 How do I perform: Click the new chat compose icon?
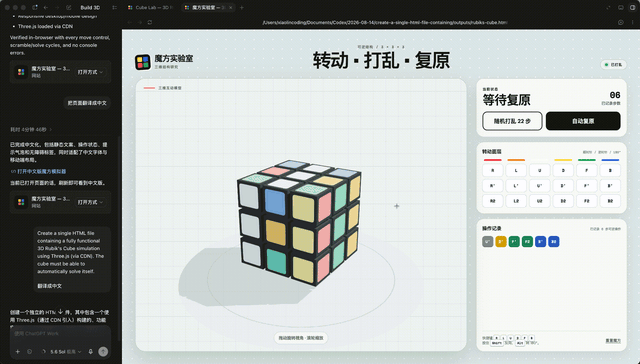(69, 7)
